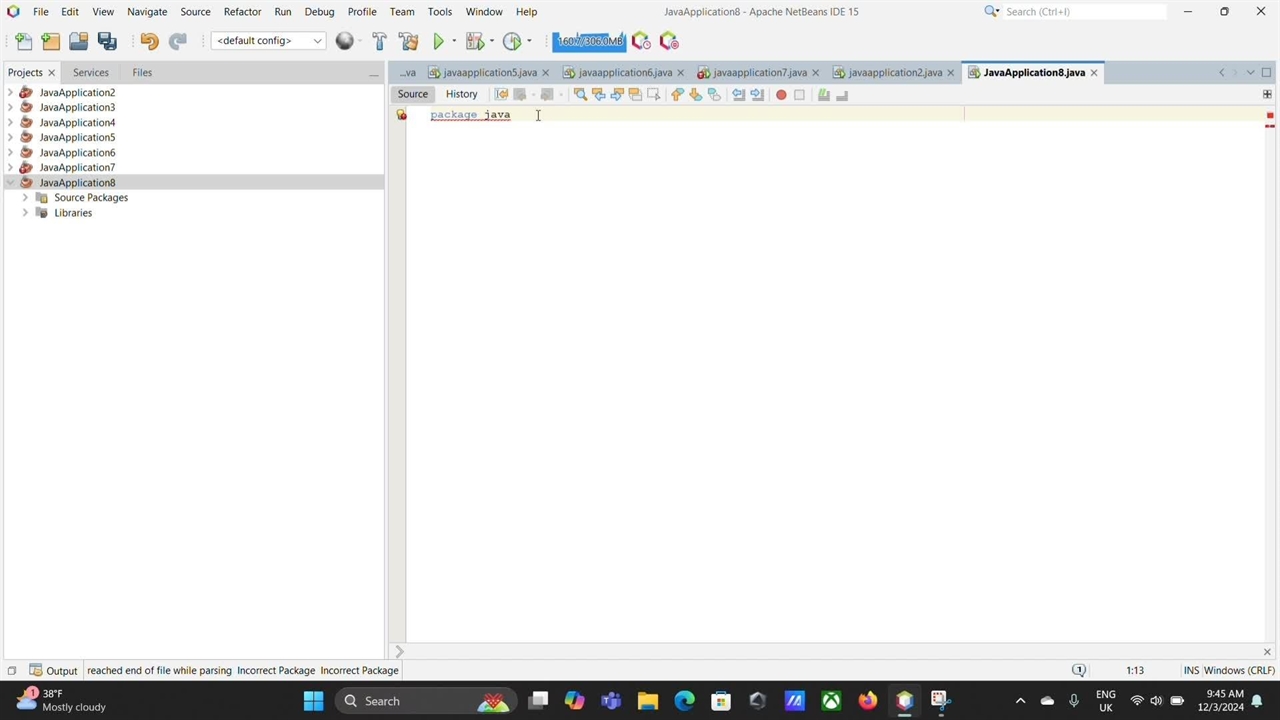Click the Clean and Build icon

click(408, 41)
